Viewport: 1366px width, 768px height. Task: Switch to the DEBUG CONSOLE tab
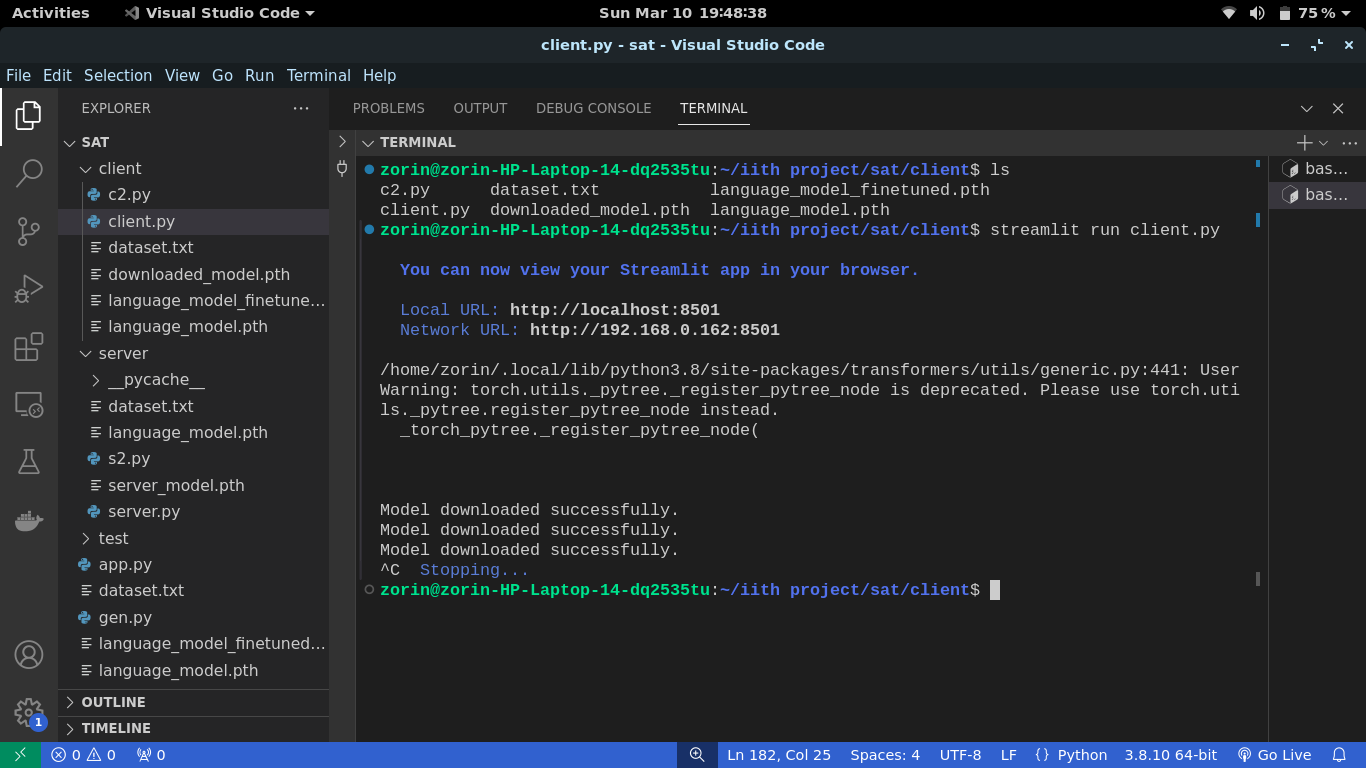593,108
